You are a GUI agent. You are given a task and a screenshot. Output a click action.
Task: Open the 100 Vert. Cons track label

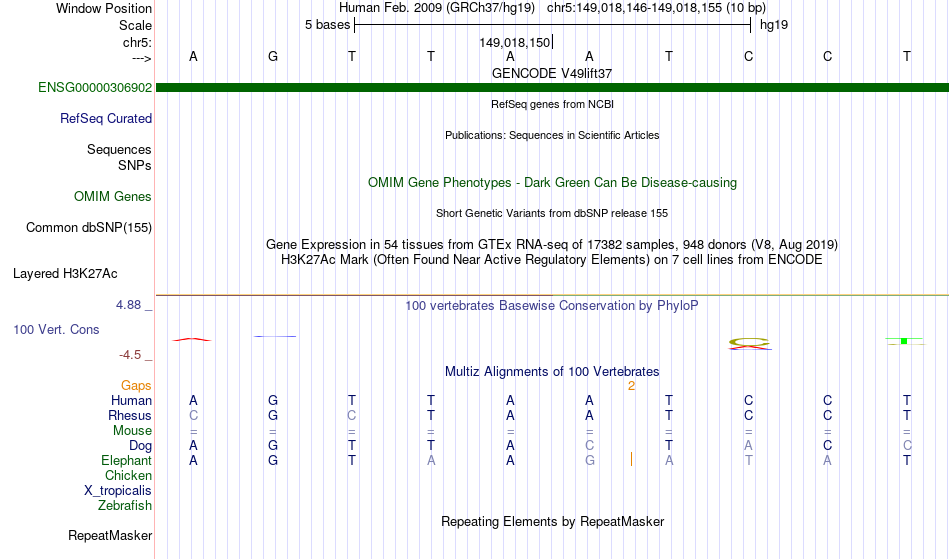pos(56,329)
